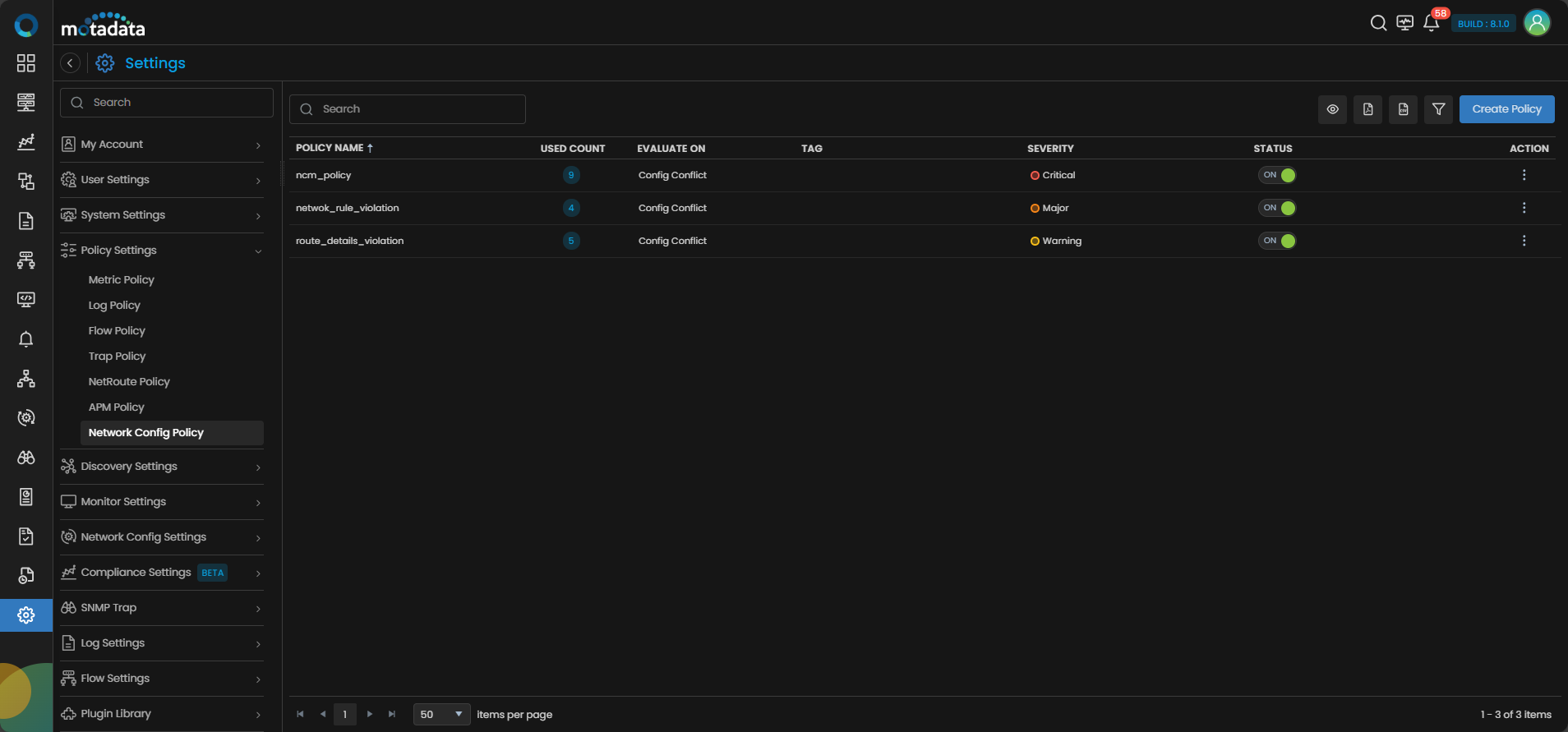Open the network hierarchy icon in left sidebar
This screenshot has height=732, width=1568.
coord(26,379)
